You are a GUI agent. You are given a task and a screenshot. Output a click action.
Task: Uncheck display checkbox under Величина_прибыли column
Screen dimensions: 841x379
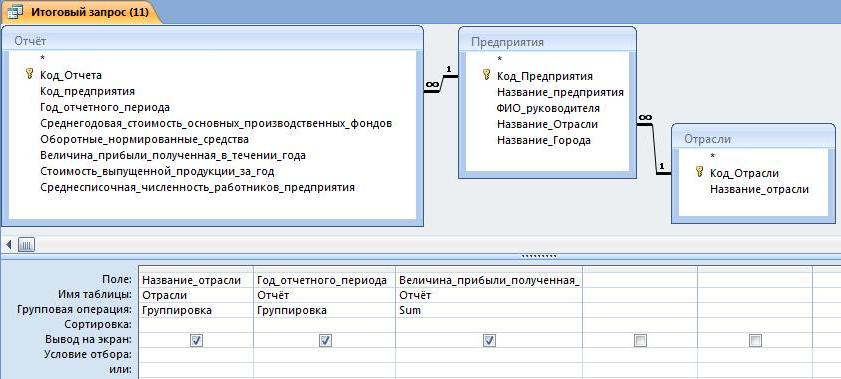coord(489,340)
